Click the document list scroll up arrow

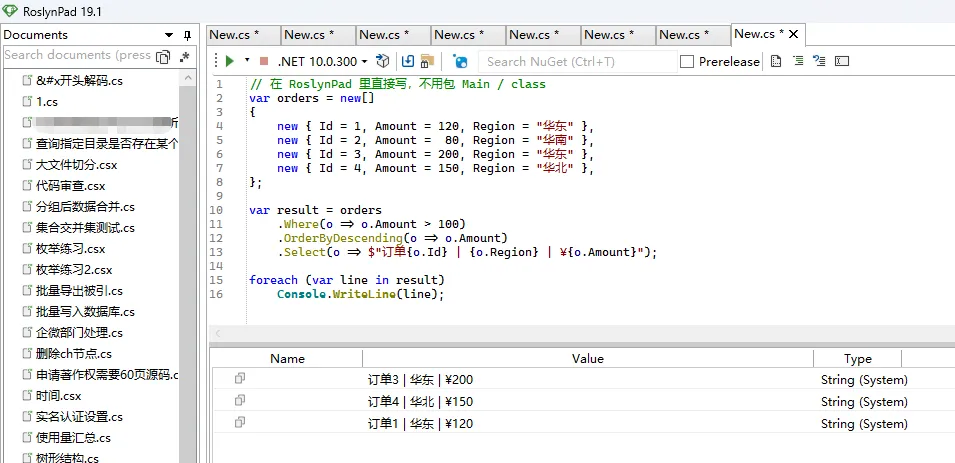188,78
